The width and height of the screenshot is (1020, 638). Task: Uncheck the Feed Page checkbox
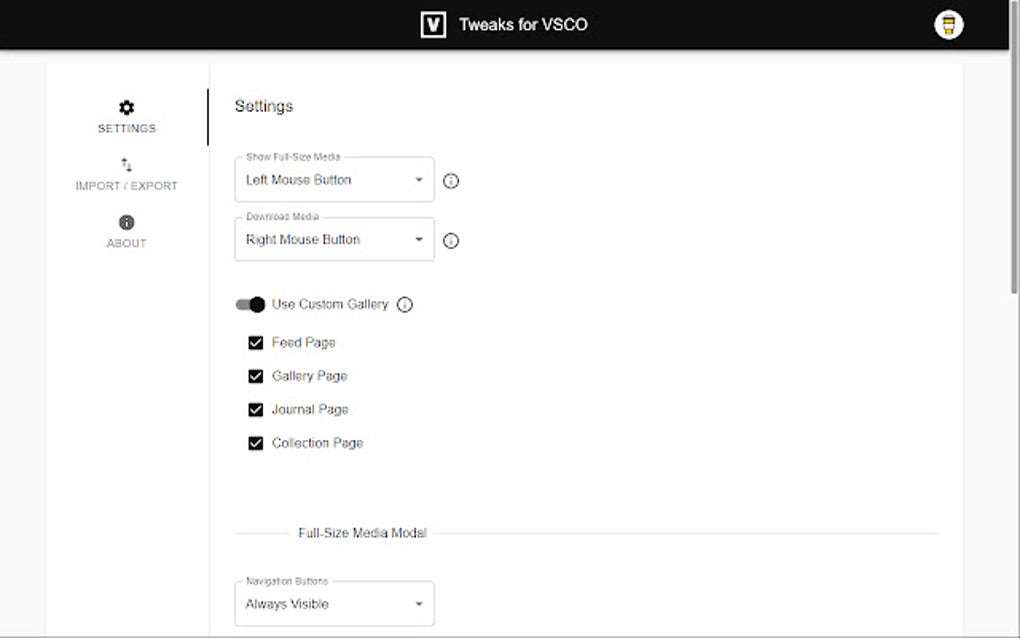256,342
